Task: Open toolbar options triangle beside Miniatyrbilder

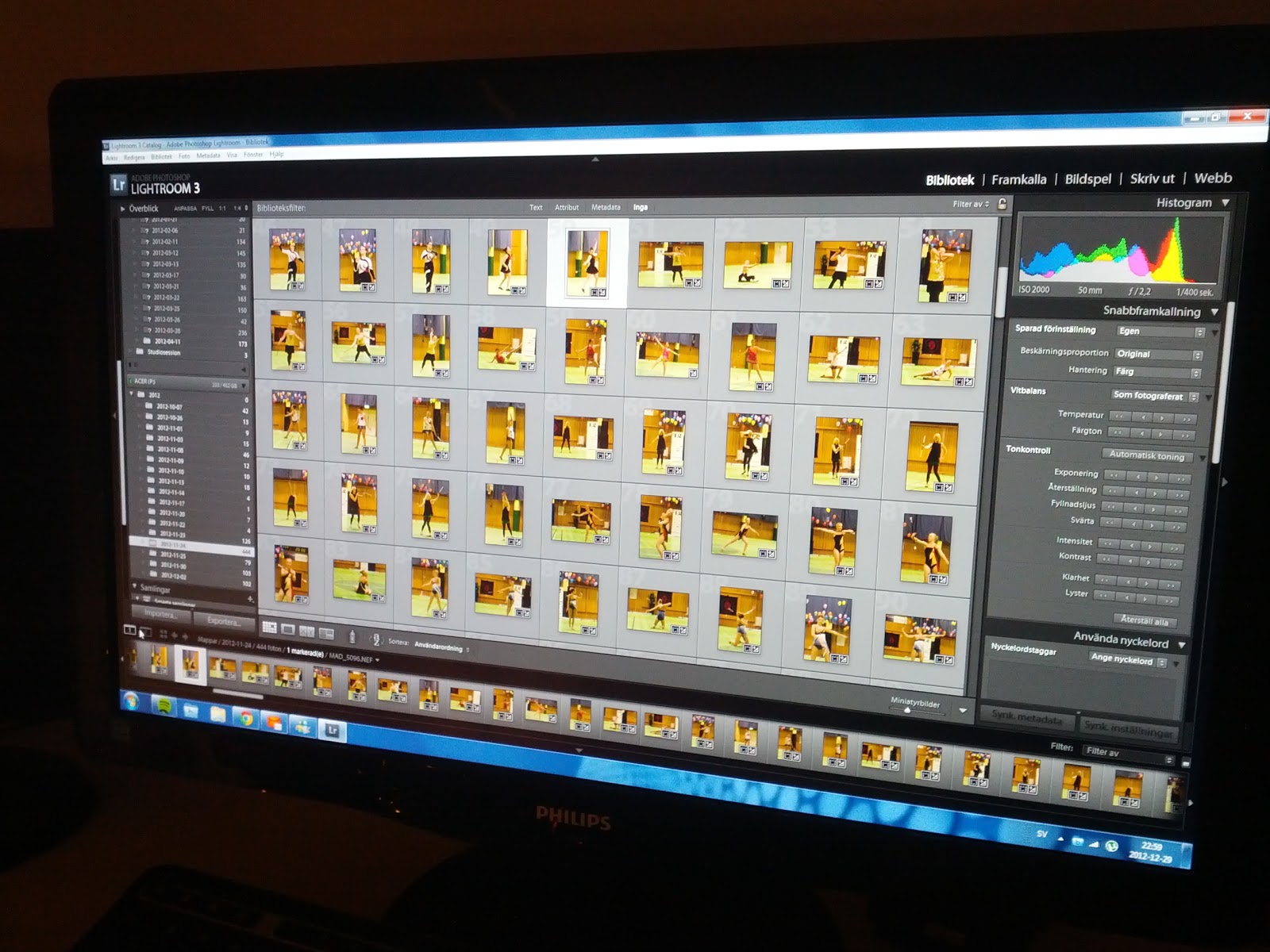Action: (x=963, y=711)
